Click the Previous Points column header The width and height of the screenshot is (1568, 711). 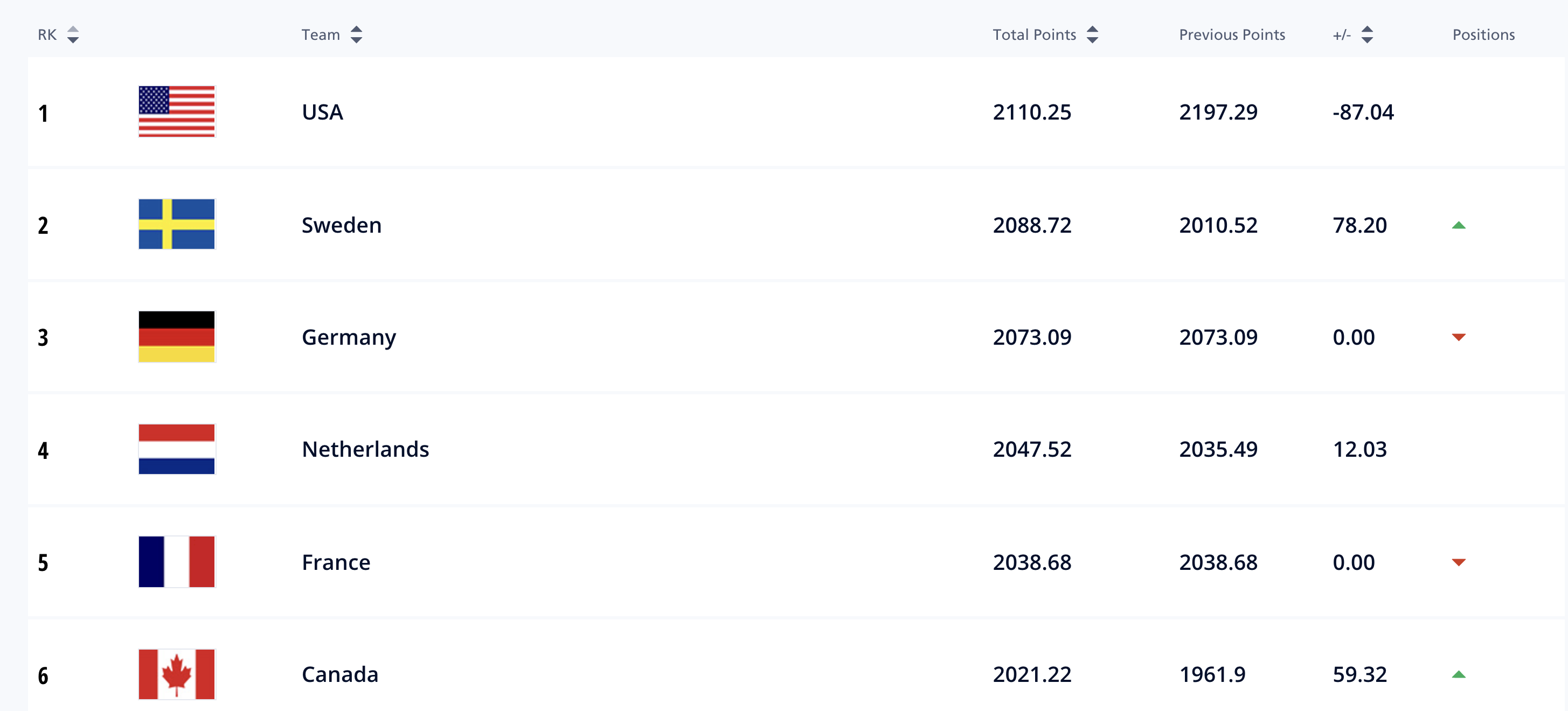1232,34
